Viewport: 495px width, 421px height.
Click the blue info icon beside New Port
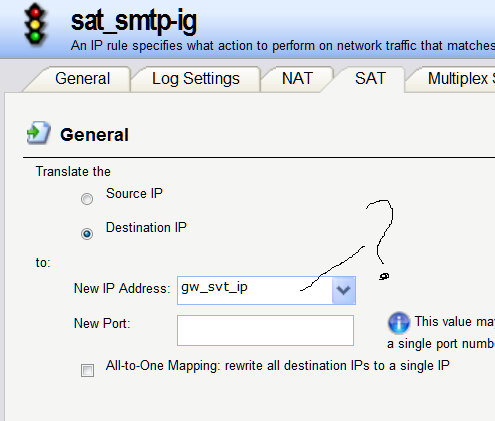point(399,323)
